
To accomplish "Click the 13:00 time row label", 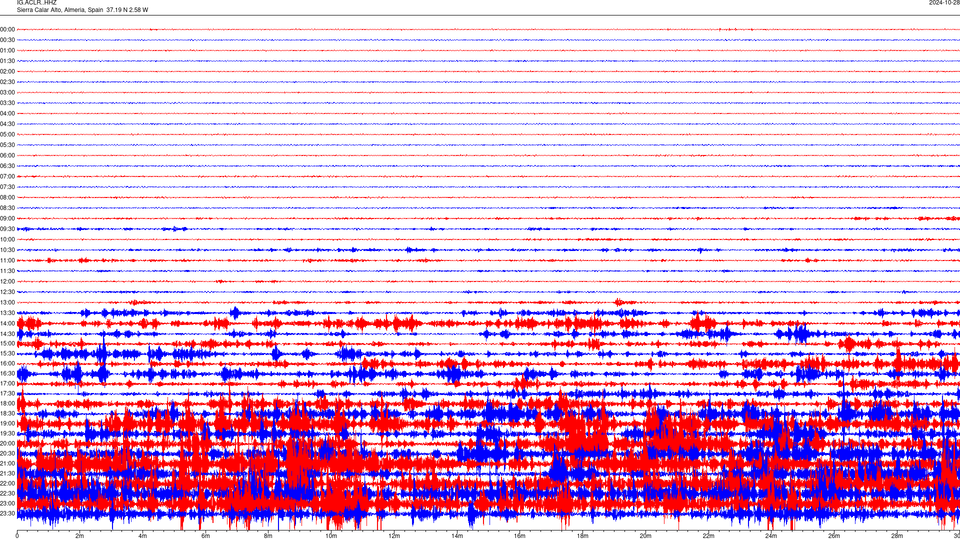I will coord(7,302).
